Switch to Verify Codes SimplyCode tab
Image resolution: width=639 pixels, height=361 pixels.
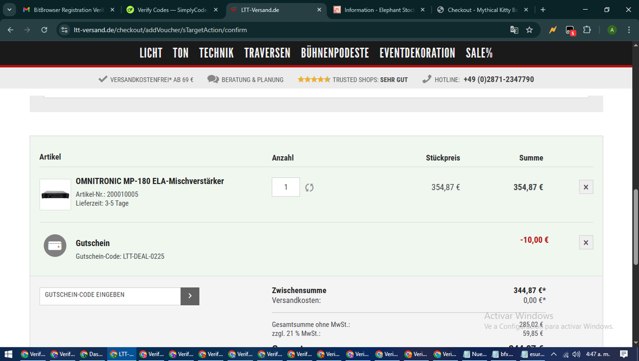click(x=172, y=10)
